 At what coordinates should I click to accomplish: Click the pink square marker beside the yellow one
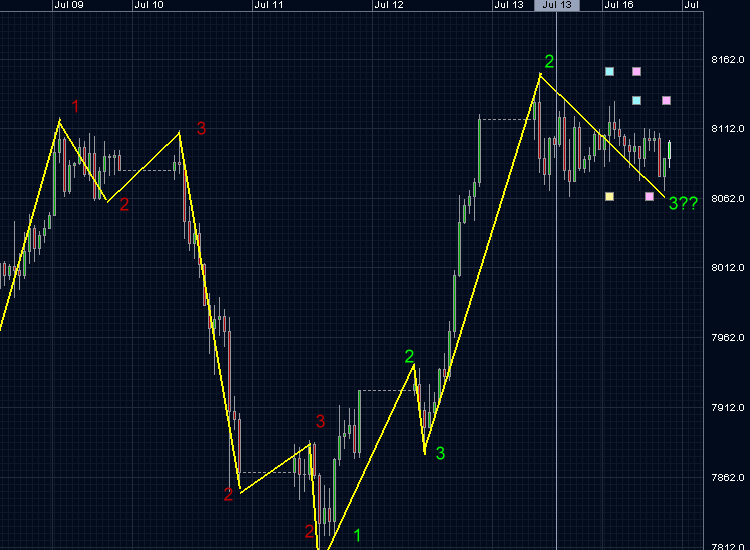(649, 197)
